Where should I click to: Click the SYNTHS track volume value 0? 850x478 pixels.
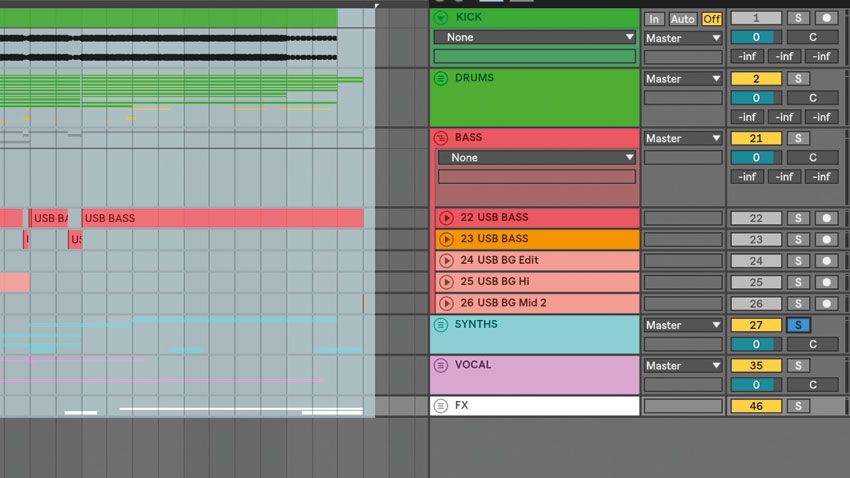[x=756, y=344]
